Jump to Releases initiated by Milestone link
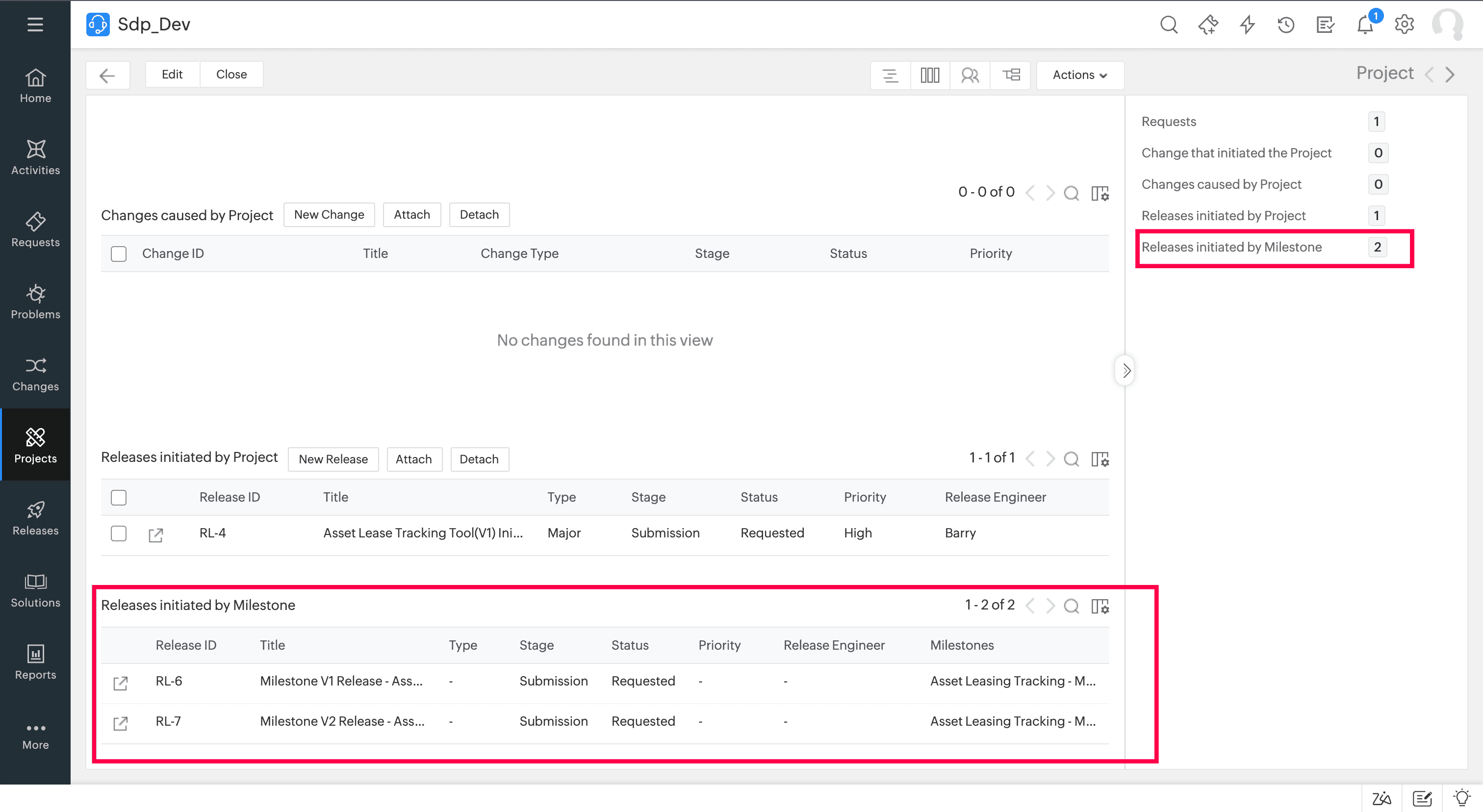The image size is (1483, 812). [1231, 247]
